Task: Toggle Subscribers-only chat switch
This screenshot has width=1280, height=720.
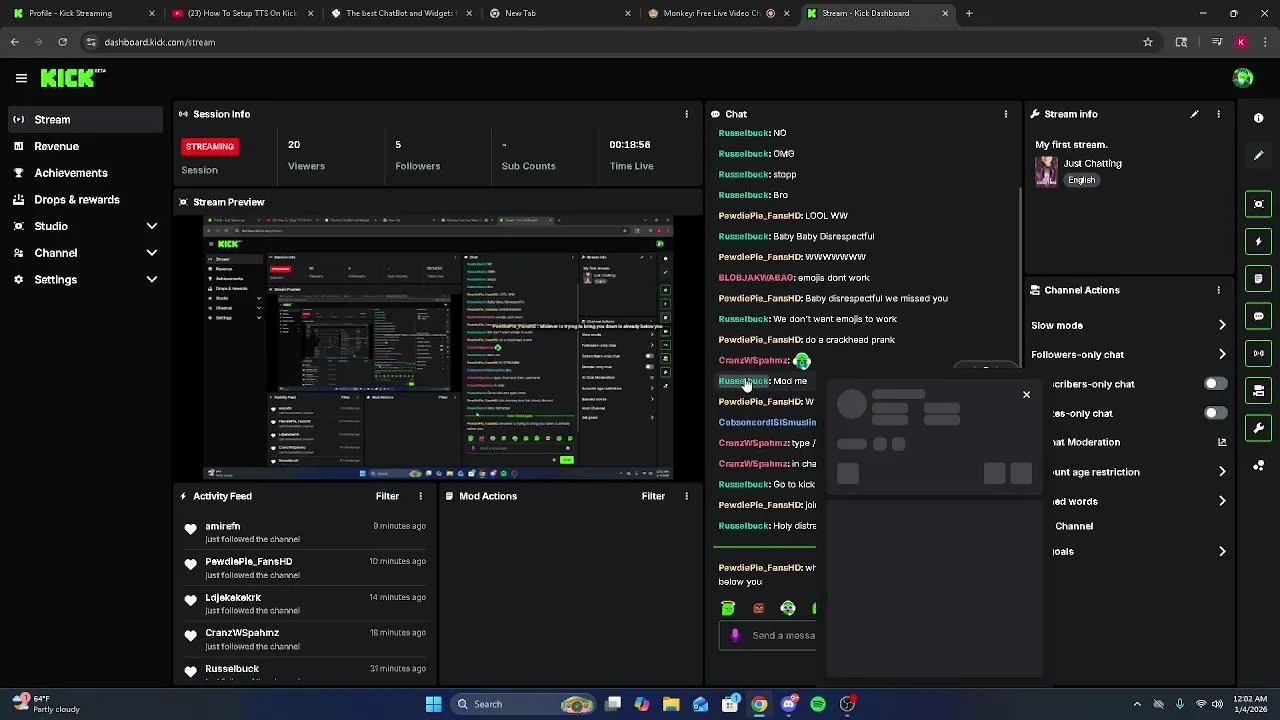Action: (1215, 384)
